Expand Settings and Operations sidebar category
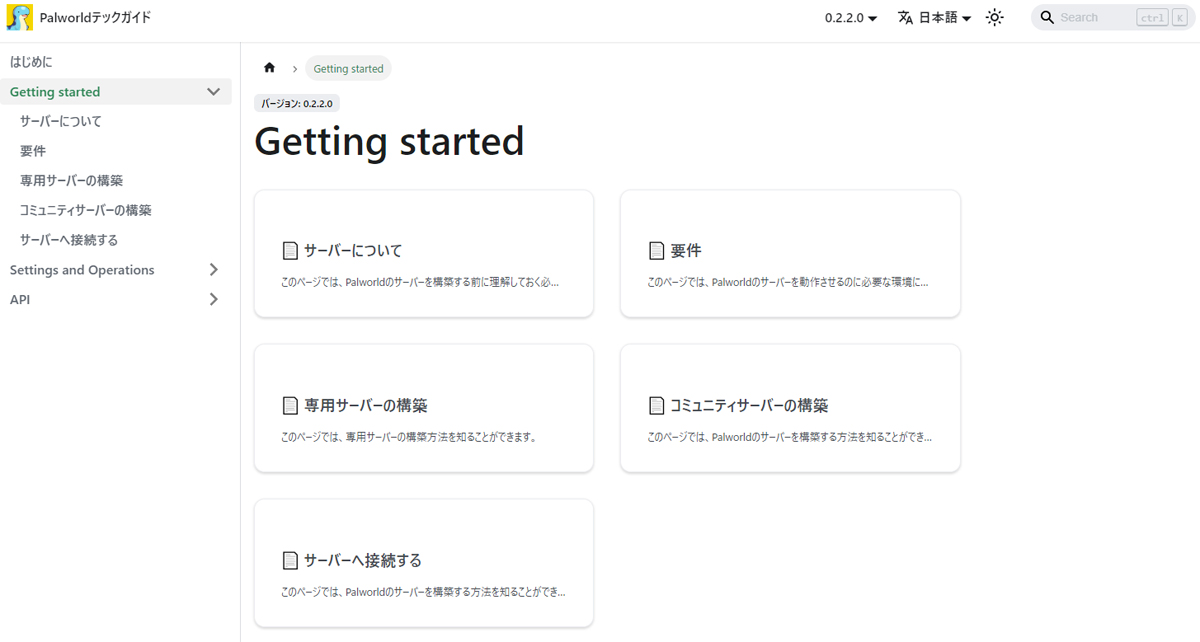 click(x=213, y=270)
